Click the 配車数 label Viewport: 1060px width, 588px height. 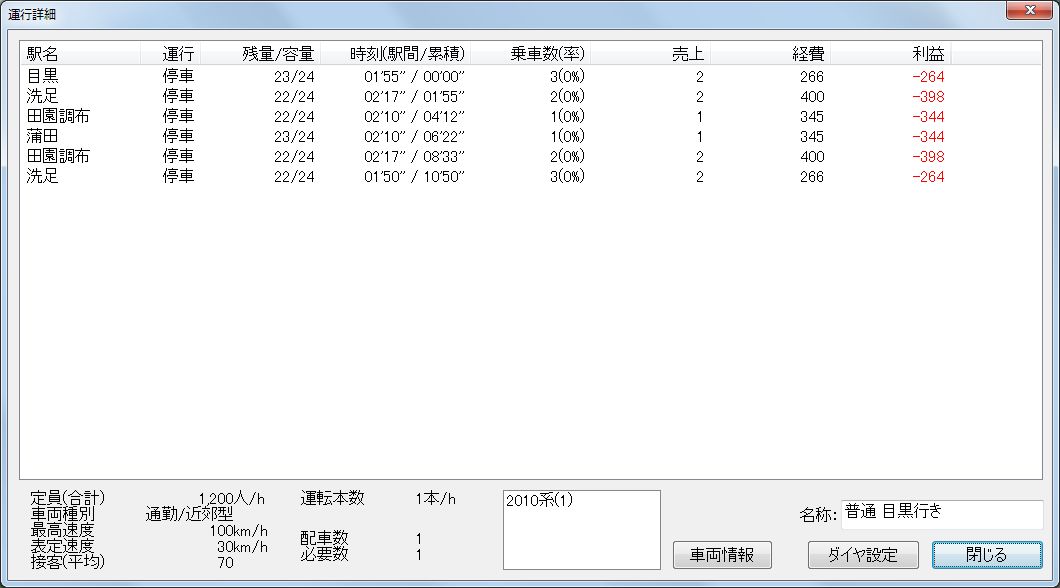324,538
